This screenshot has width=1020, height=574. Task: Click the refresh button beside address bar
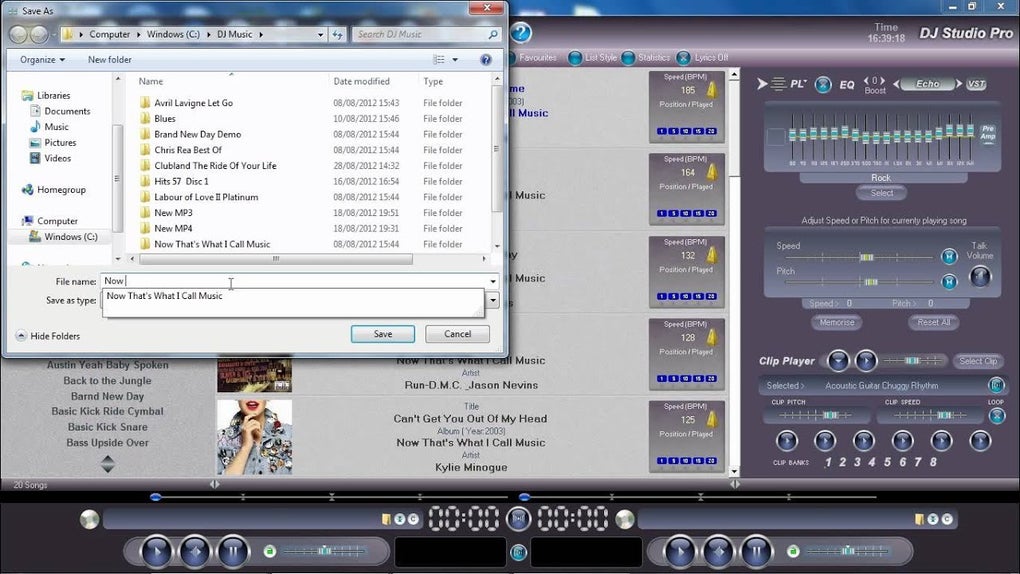click(x=337, y=34)
